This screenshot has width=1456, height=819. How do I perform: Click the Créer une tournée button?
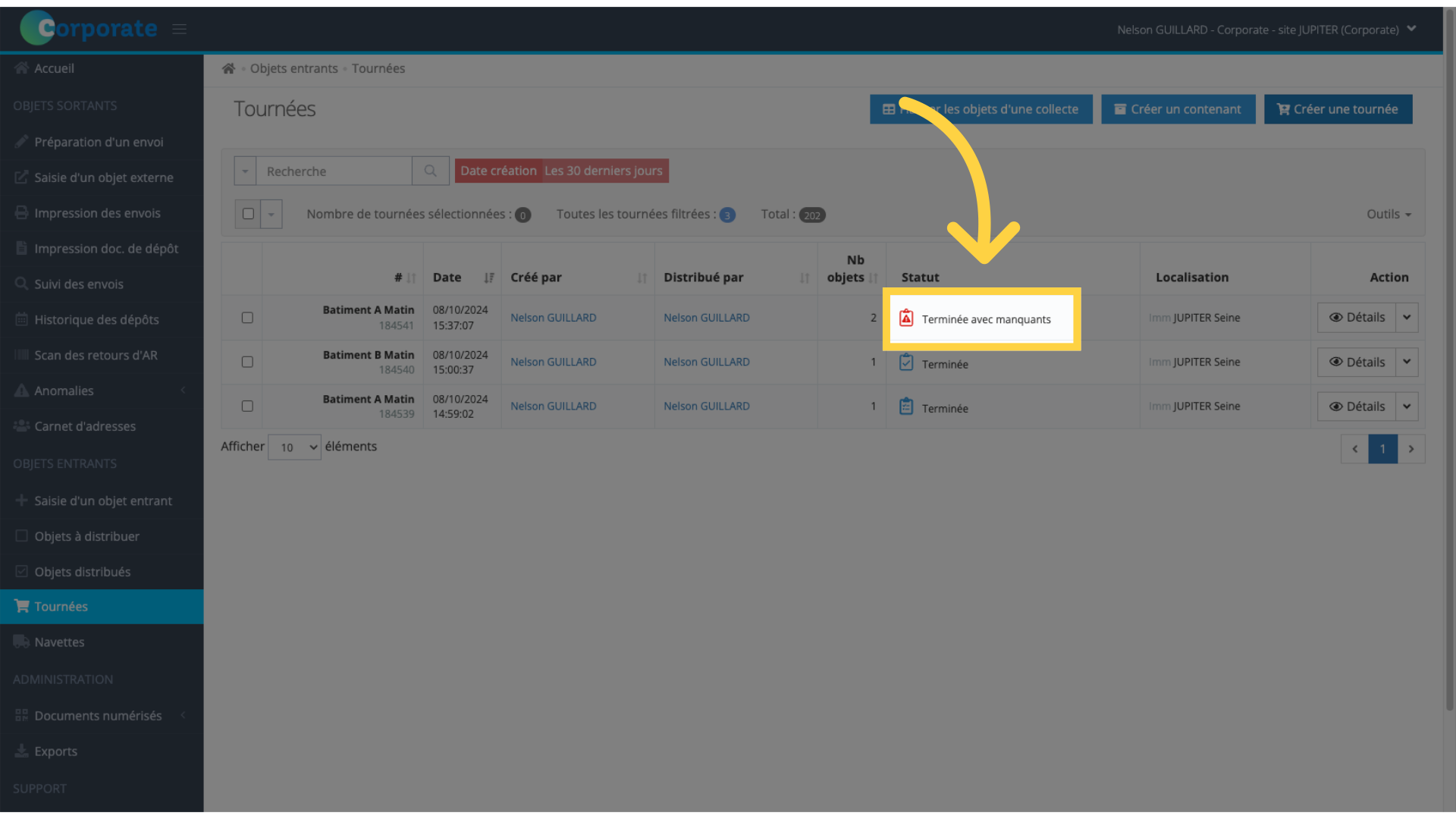coord(1338,109)
